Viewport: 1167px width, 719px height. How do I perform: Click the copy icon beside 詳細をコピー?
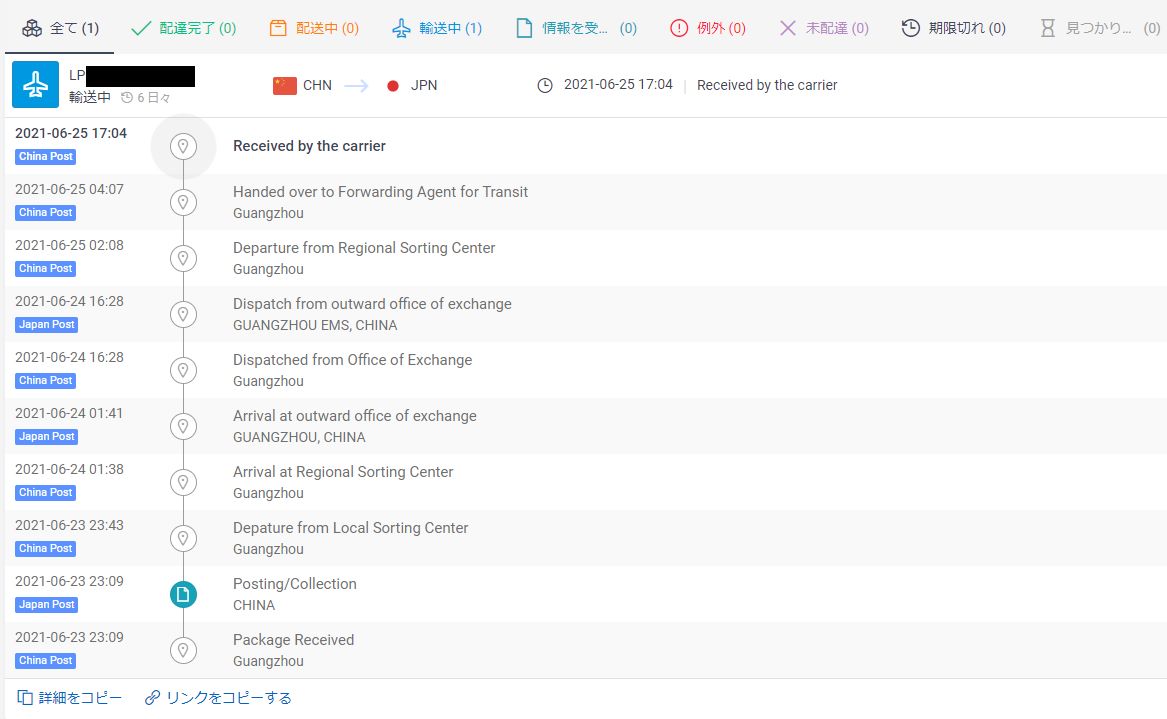(25, 698)
